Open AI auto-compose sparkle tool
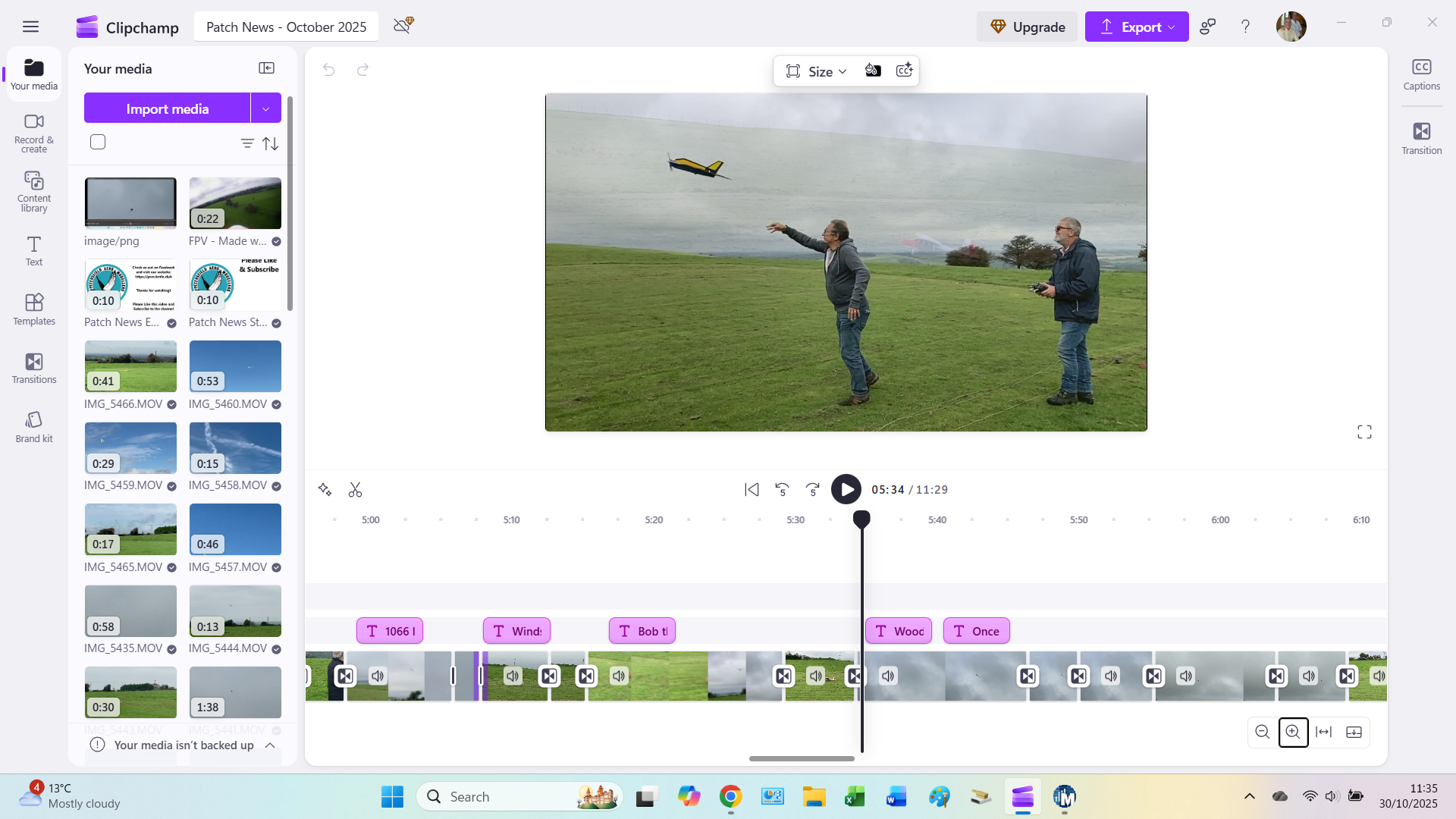 tap(325, 490)
